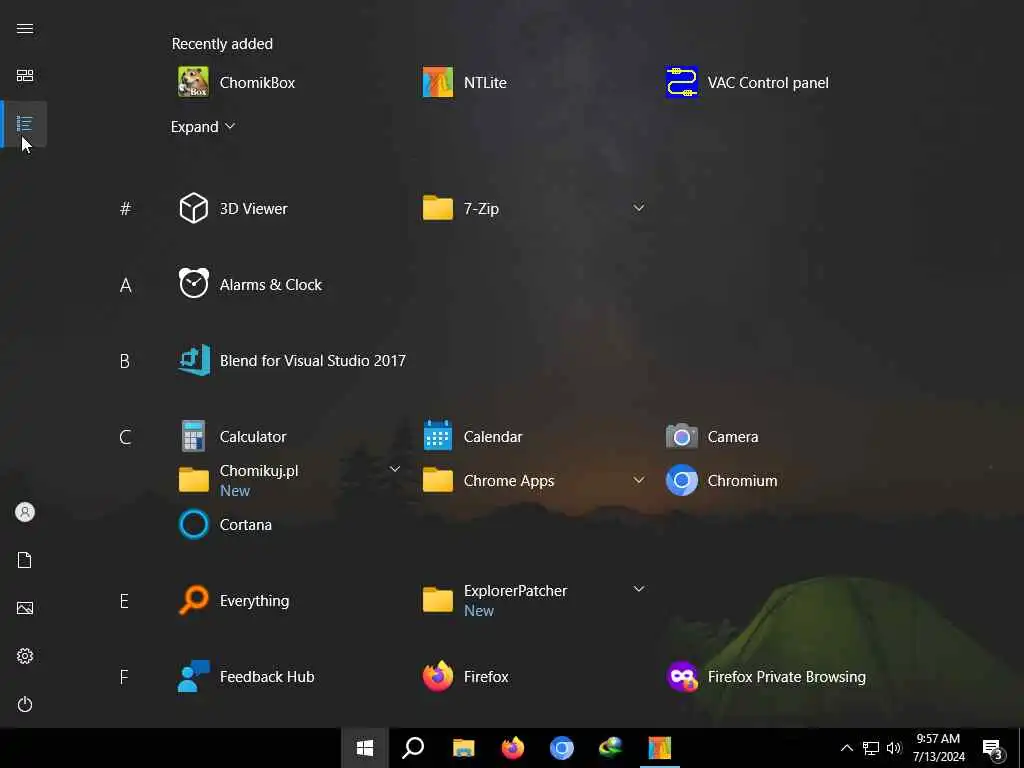Open the globe app on taskbar
1024x768 pixels.
(x=611, y=748)
